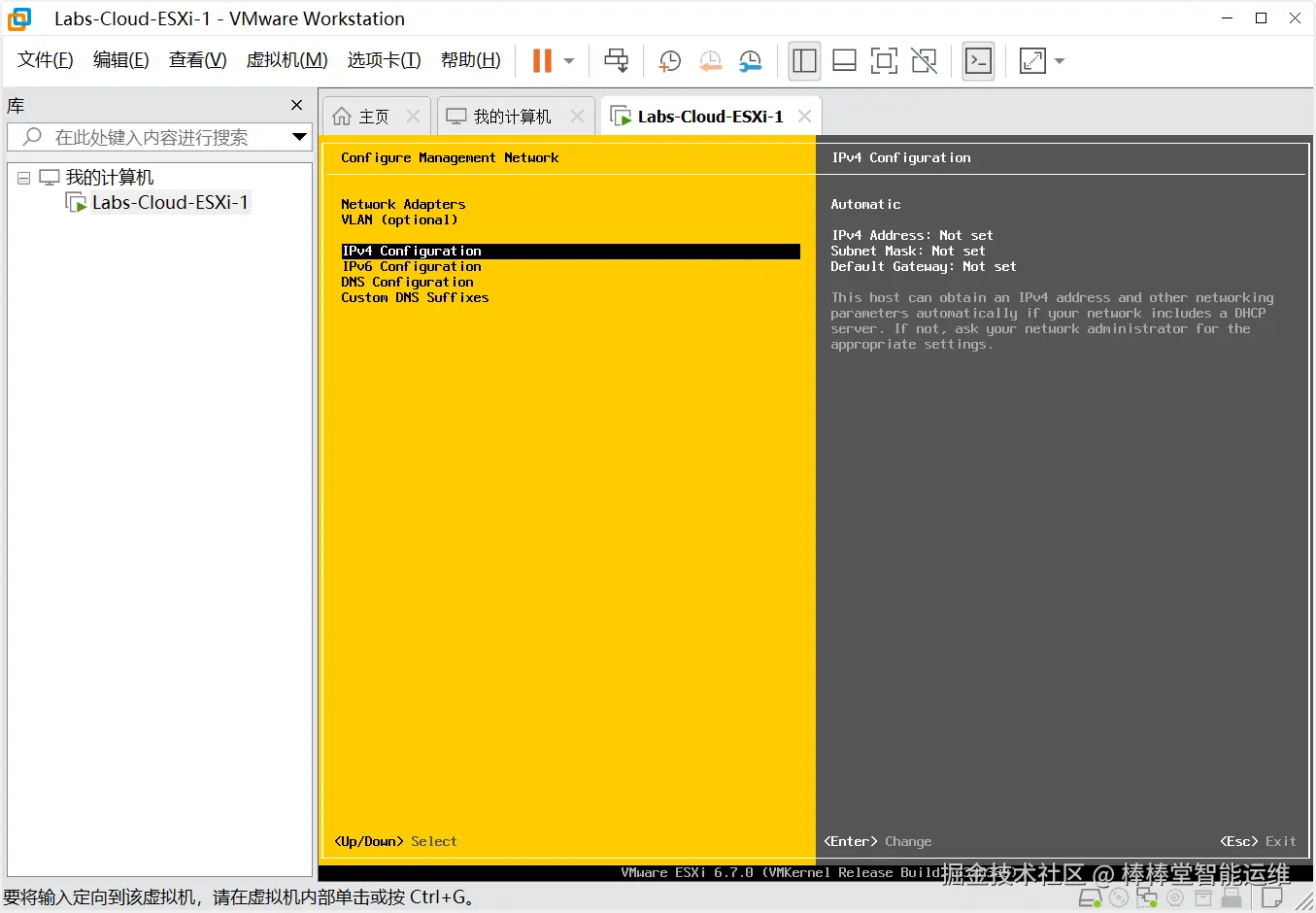Click the Default Gateway: Not set line
Viewport: 1316px width, 913px height.
[x=923, y=266]
